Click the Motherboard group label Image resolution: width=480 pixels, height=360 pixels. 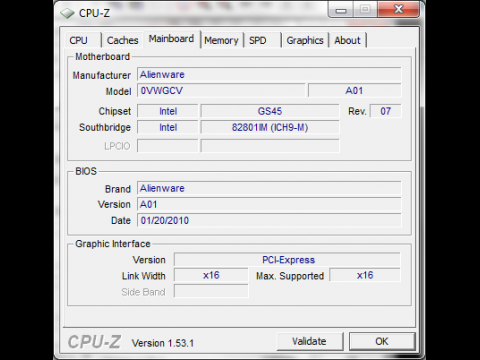pyautogui.click(x=102, y=57)
